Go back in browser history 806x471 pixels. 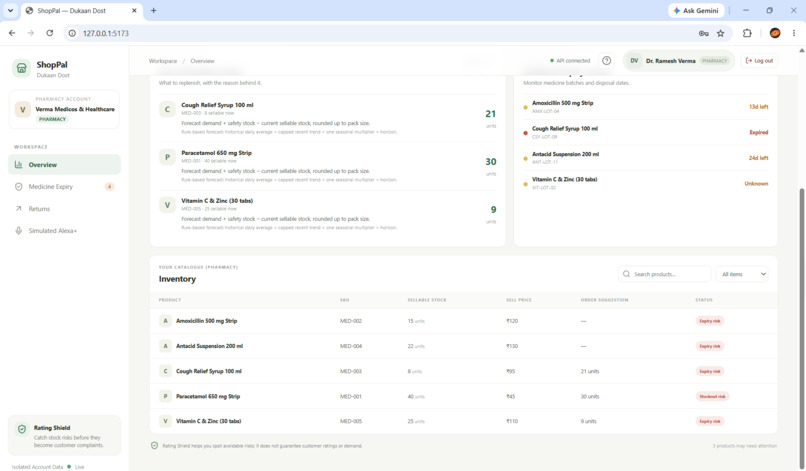click(x=12, y=33)
